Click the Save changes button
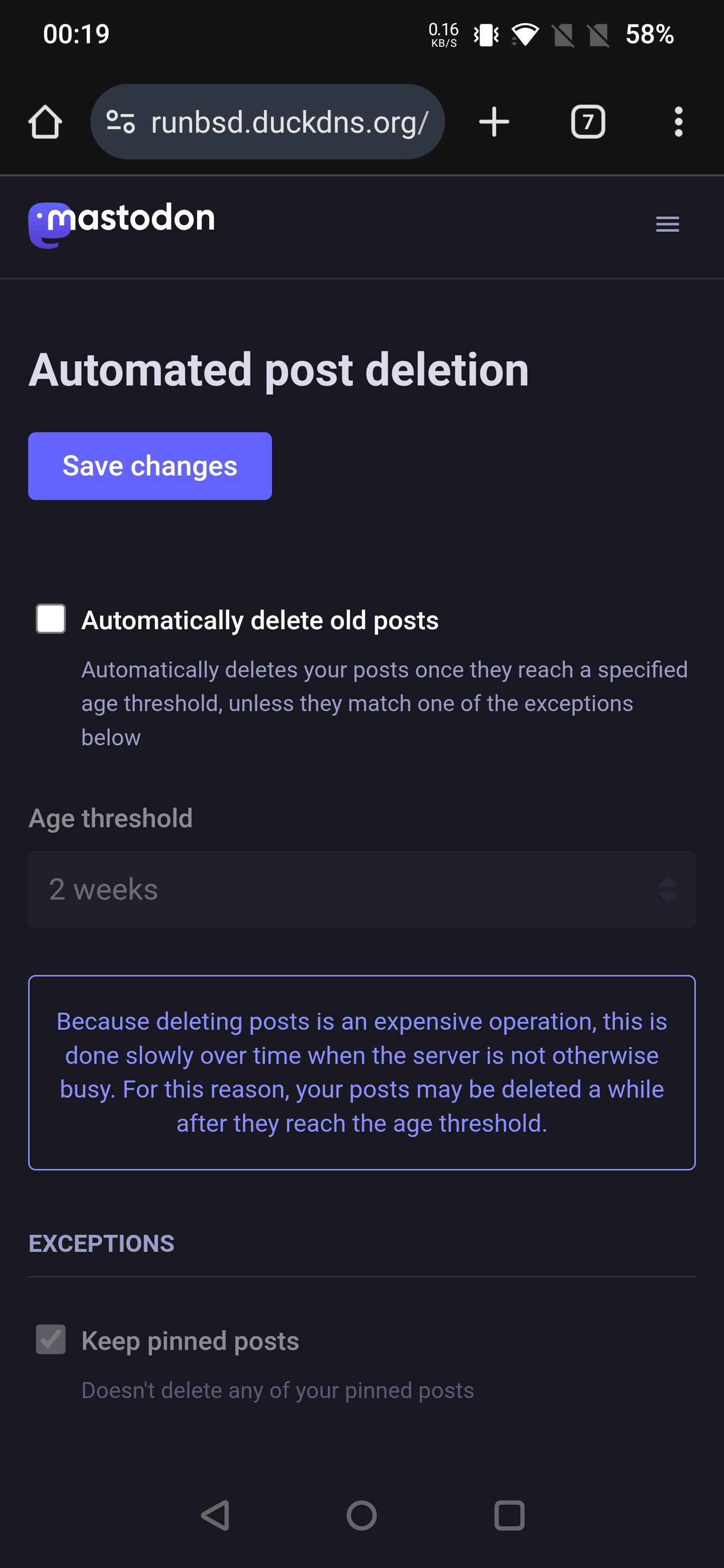 pos(150,466)
